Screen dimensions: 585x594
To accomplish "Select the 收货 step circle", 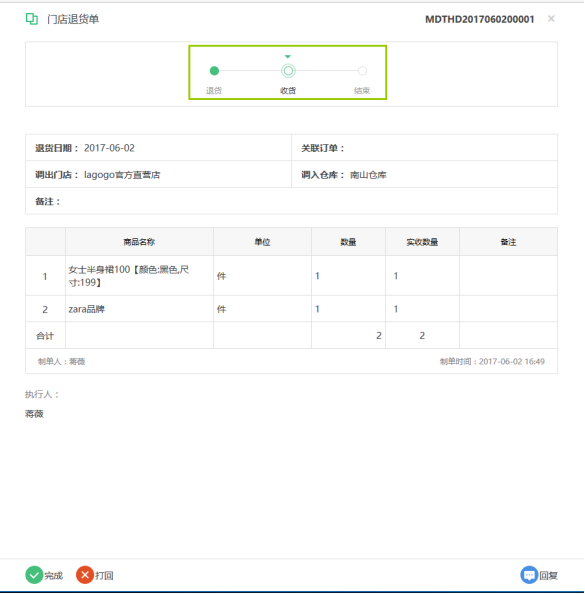I will point(288,71).
